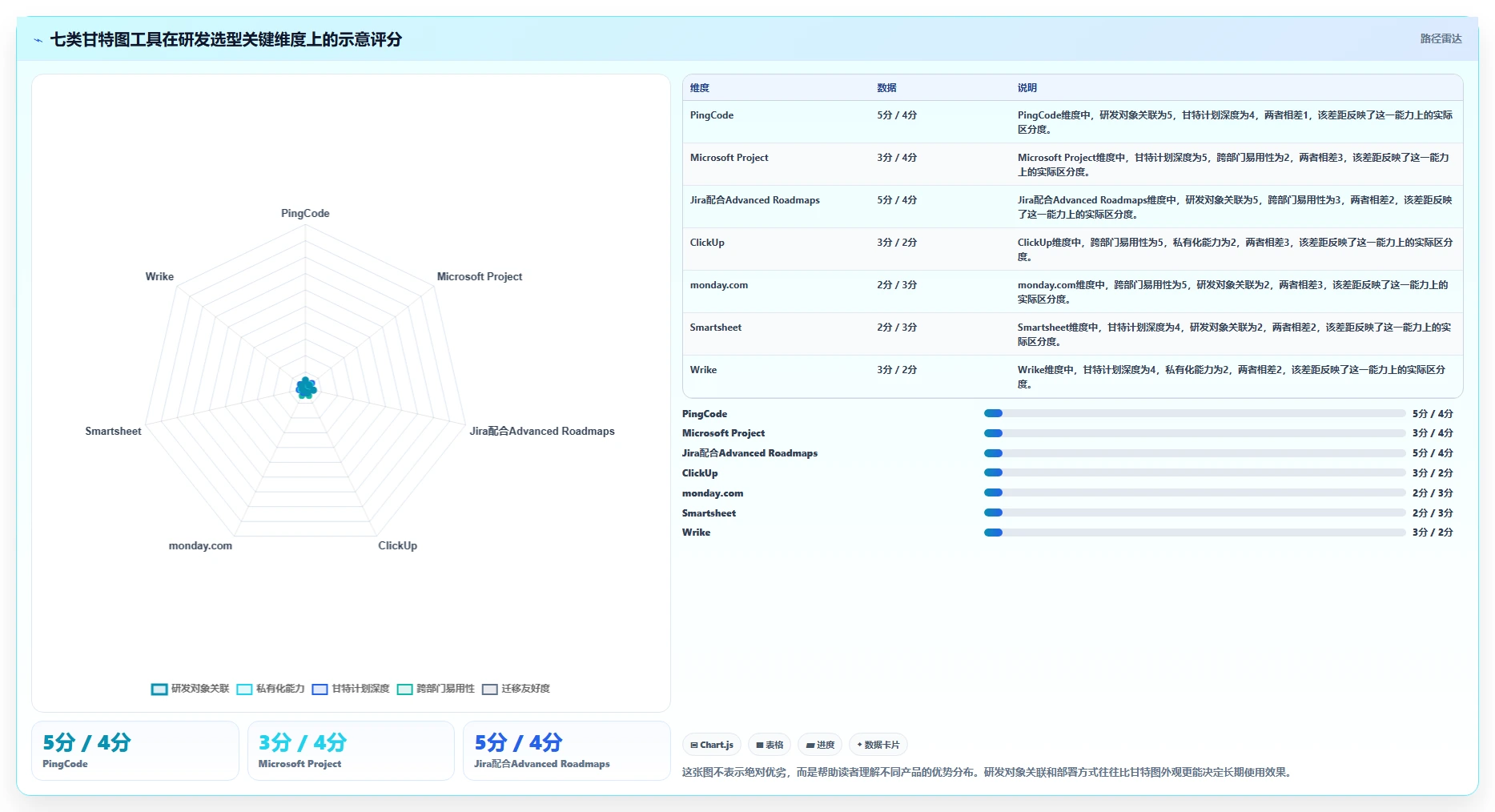1495x812 pixels.
Task: Select the ClickUp table row name
Action: tap(707, 243)
